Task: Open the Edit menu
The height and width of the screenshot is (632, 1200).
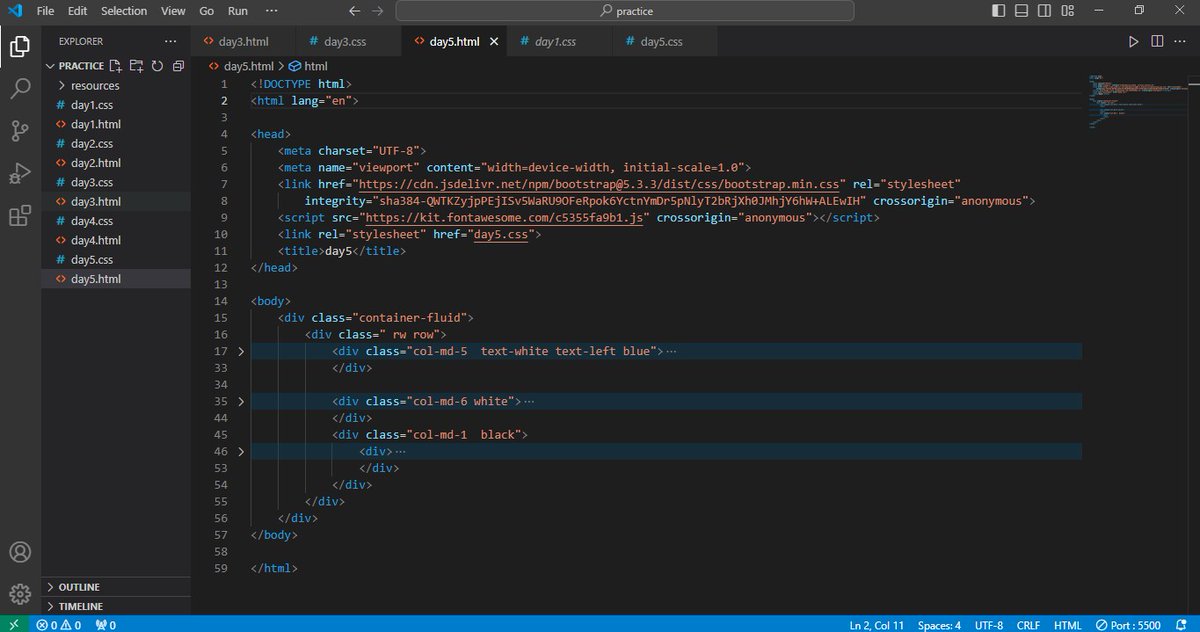Action: pyautogui.click(x=78, y=11)
